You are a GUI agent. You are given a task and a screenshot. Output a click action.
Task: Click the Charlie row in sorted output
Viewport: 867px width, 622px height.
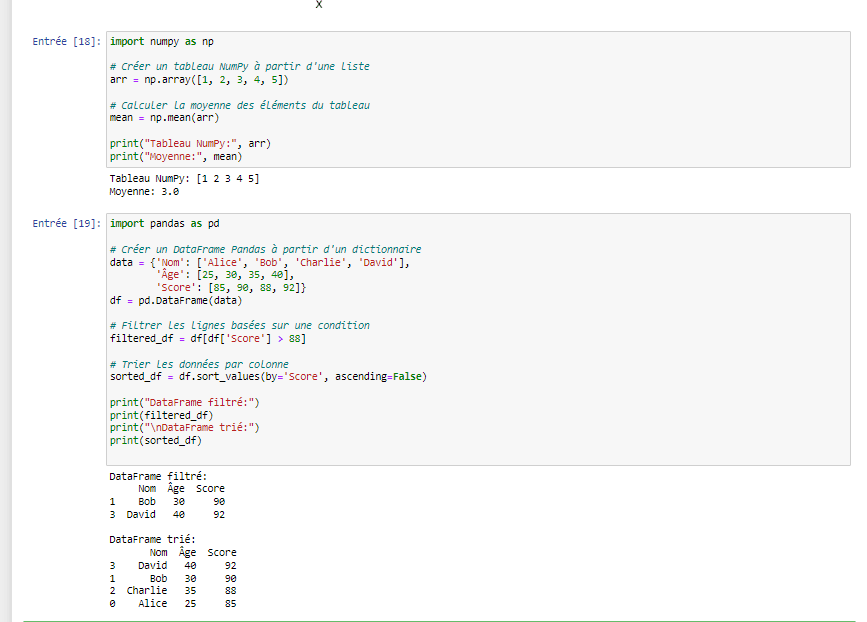click(x=172, y=590)
